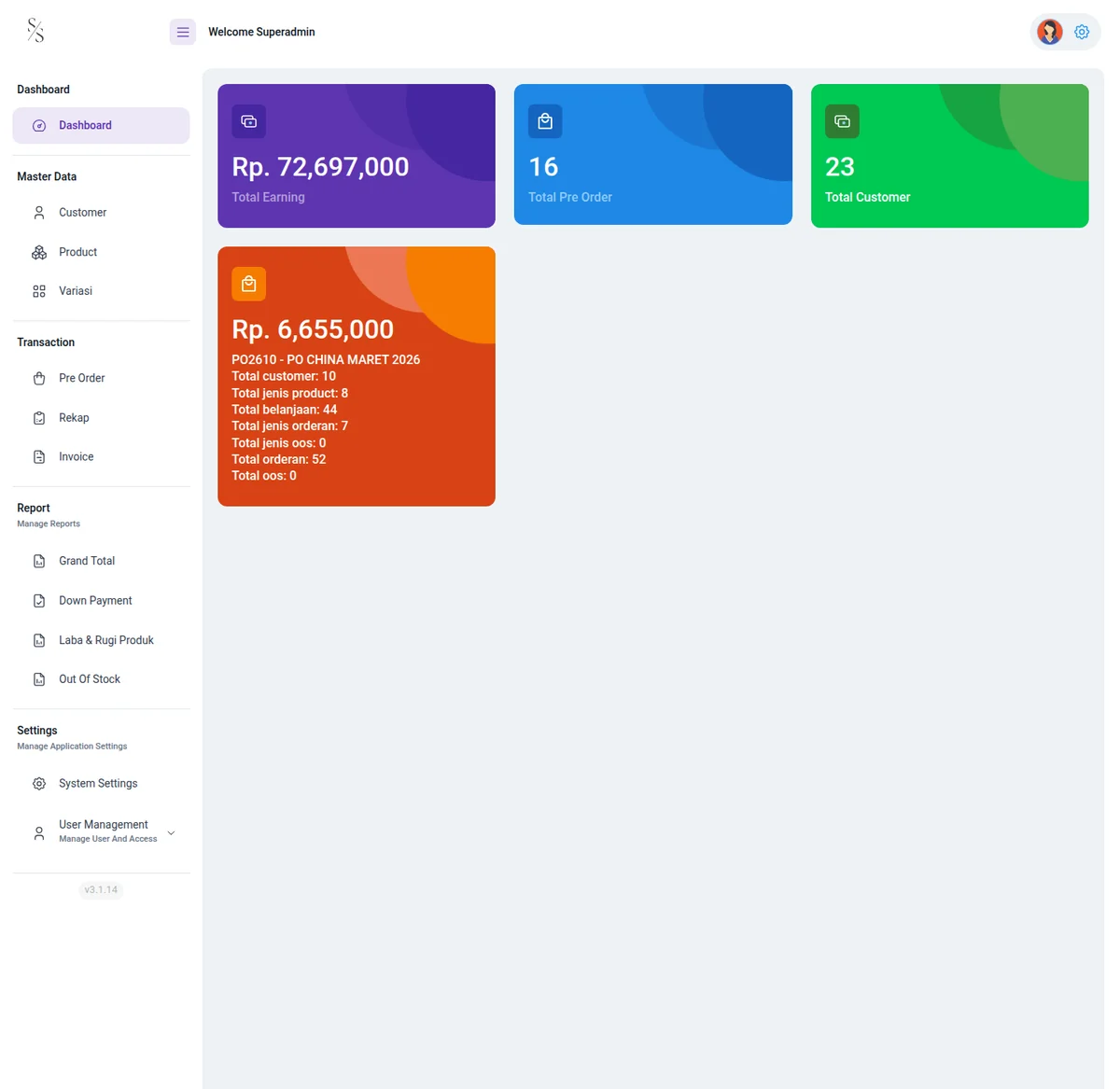
Task: Click the User Management label
Action: click(x=104, y=825)
